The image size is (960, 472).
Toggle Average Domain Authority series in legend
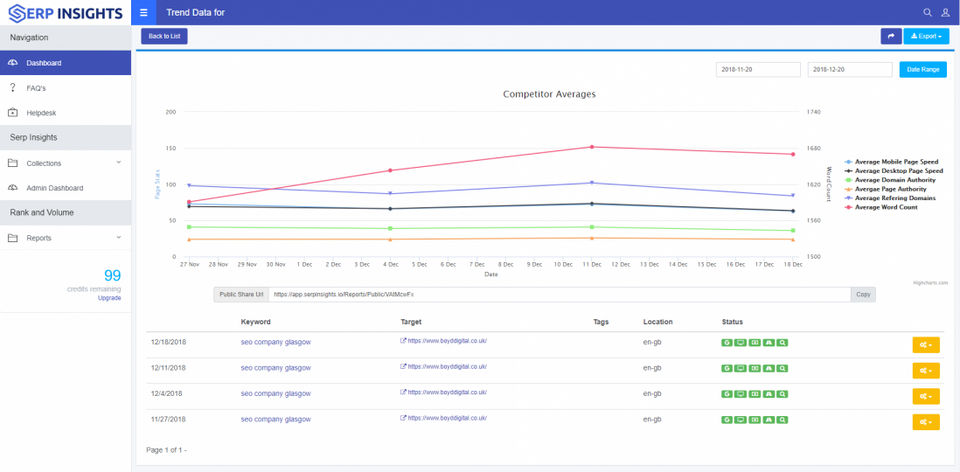tap(890, 180)
